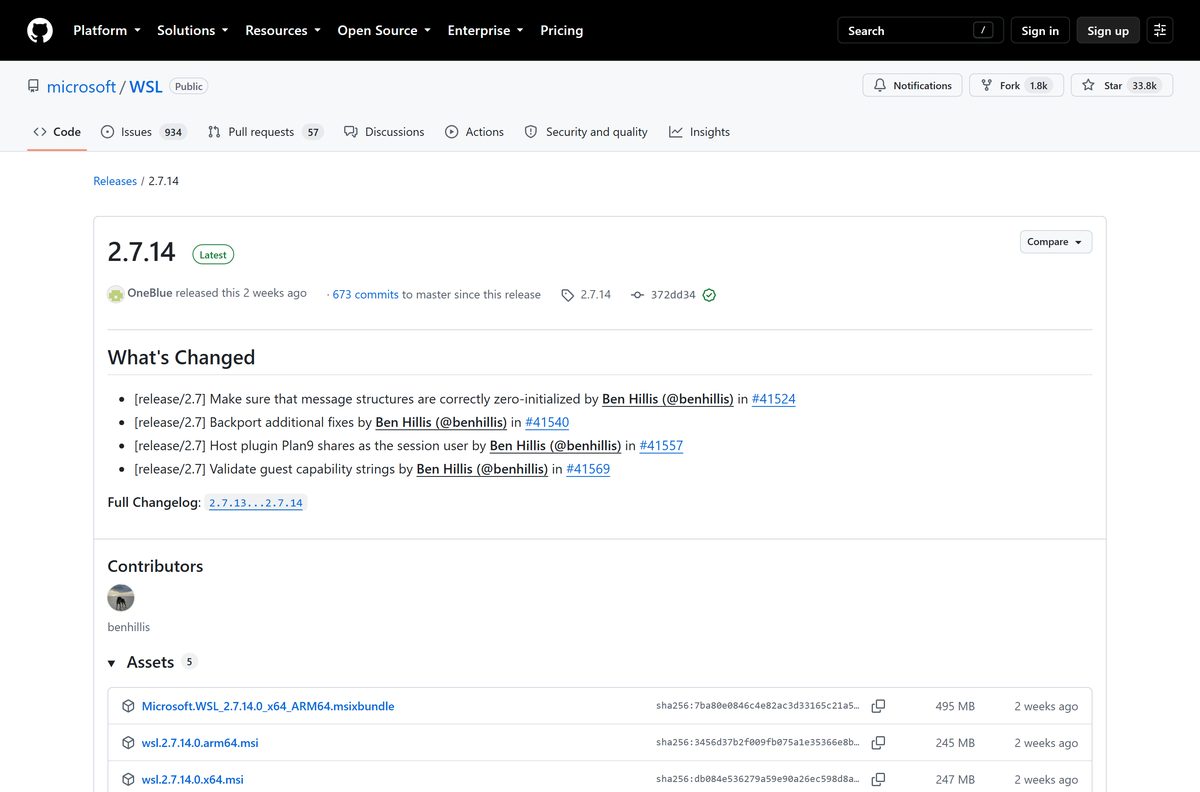Click the 2.7.14 release title

point(142,252)
